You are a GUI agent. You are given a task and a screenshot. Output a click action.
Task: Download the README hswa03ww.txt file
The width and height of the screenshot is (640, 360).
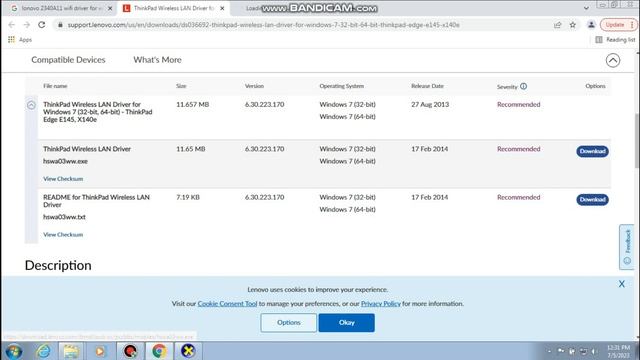point(592,200)
